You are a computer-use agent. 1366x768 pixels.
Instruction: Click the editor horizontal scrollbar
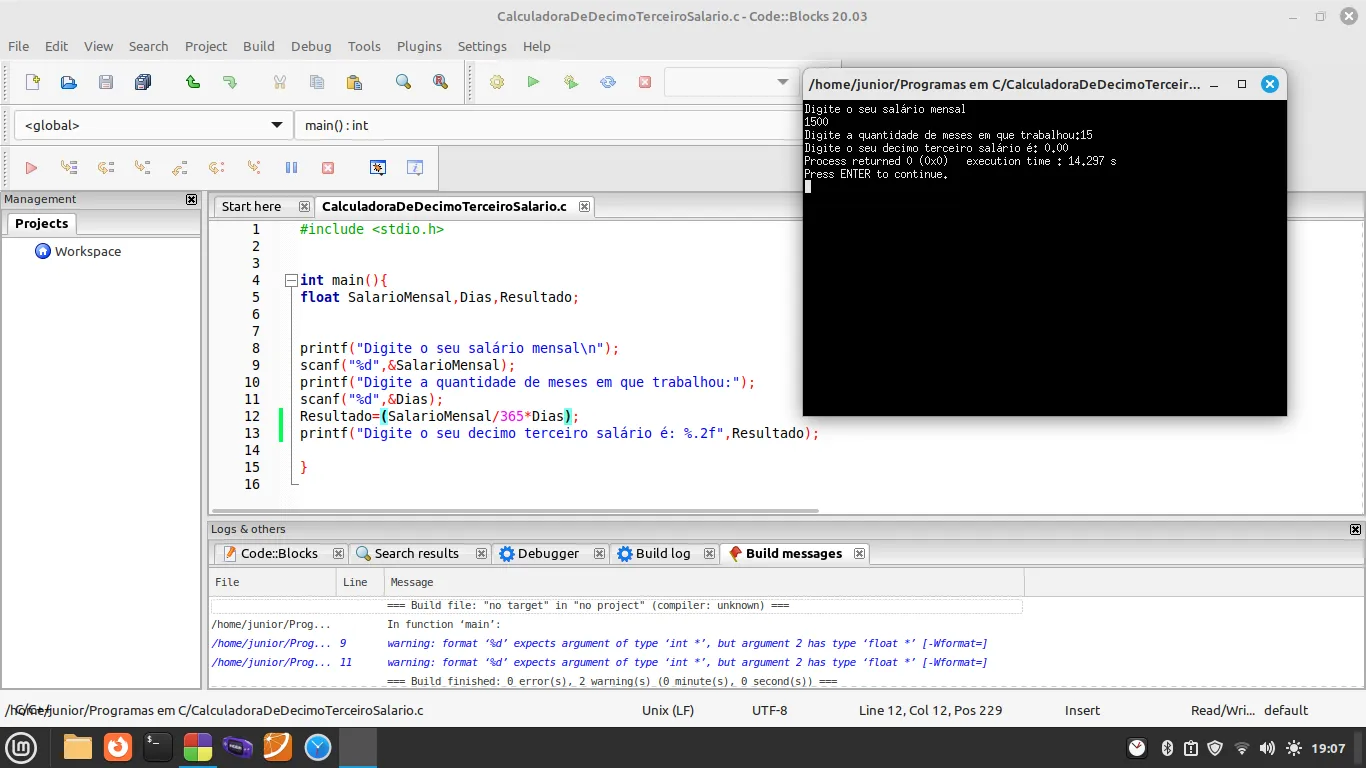click(x=515, y=511)
